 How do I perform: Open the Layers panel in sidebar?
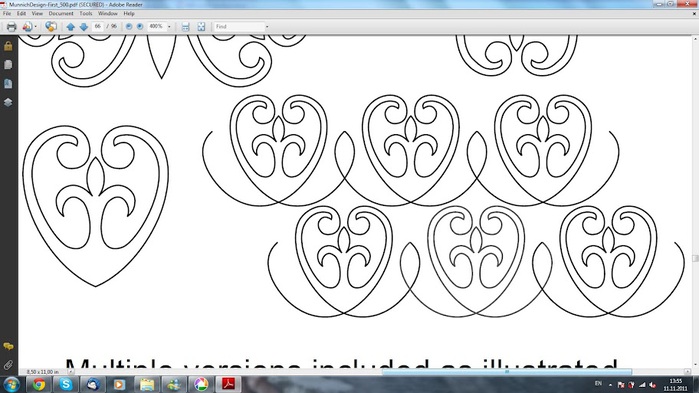pos(8,102)
